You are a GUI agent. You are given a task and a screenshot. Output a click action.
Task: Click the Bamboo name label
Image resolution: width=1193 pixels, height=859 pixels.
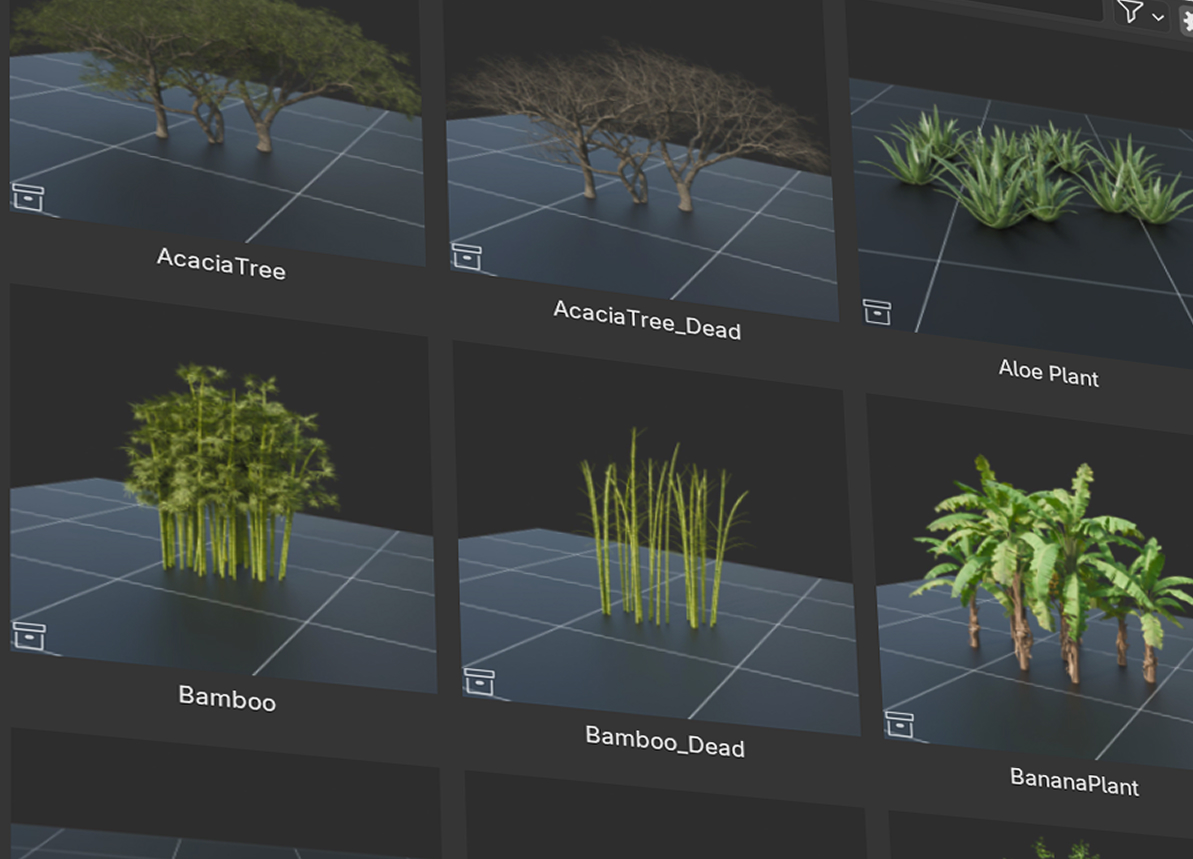[x=227, y=698]
